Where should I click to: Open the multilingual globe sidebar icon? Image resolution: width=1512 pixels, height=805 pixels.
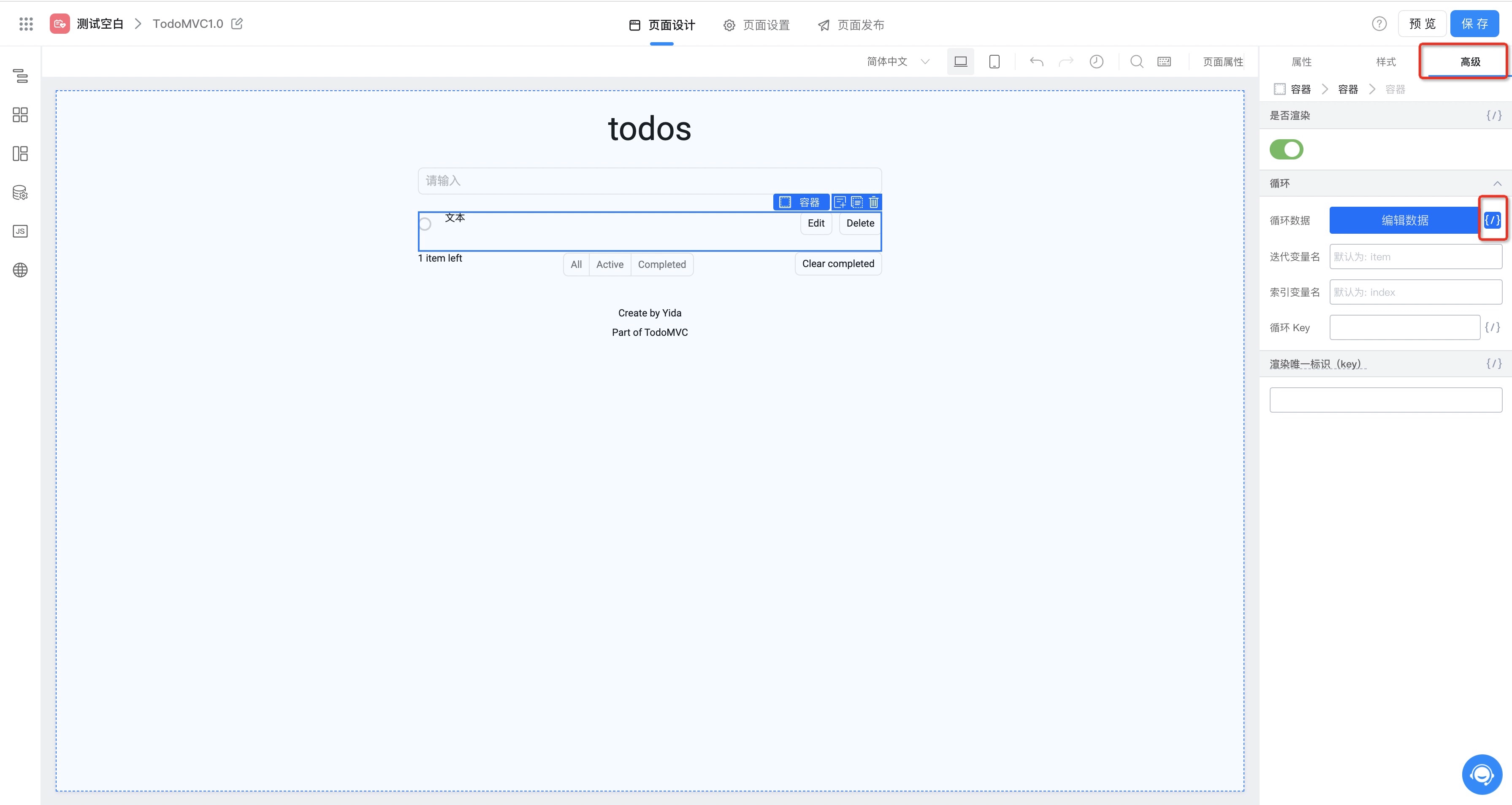click(x=20, y=270)
